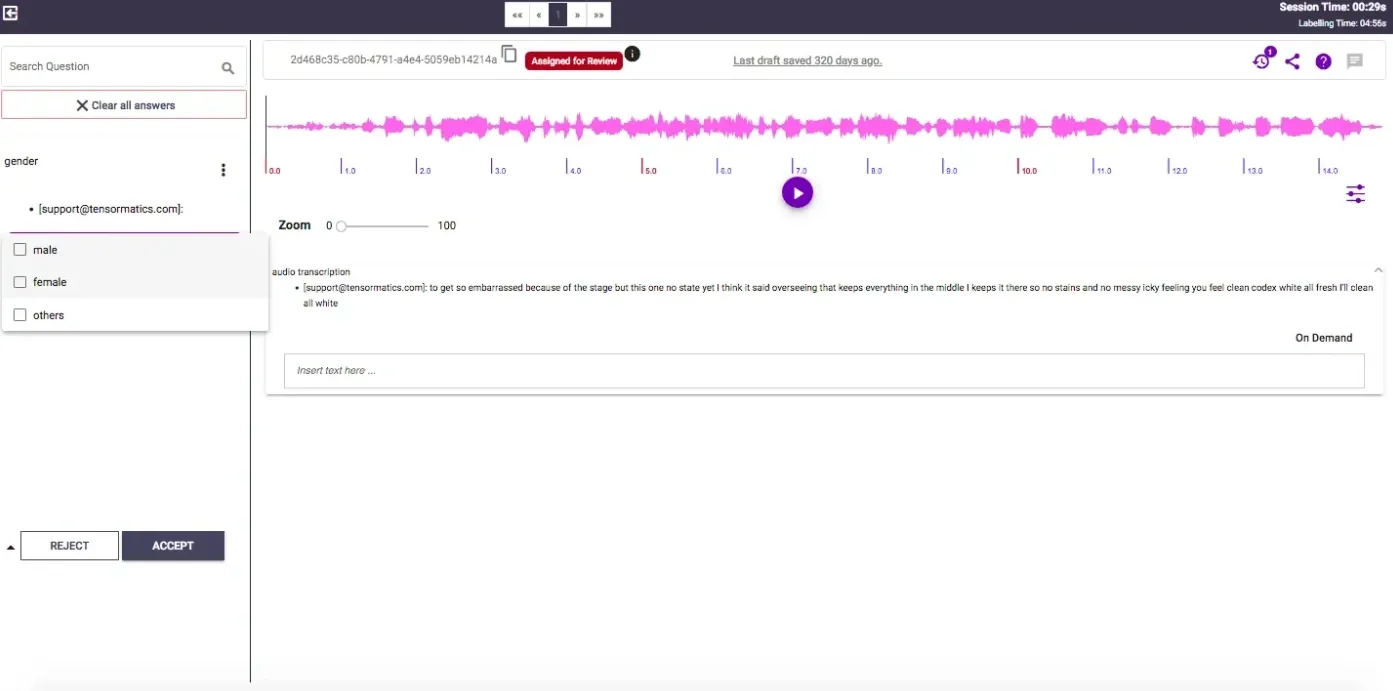Select page 1 in the pagination bar

[557, 14]
